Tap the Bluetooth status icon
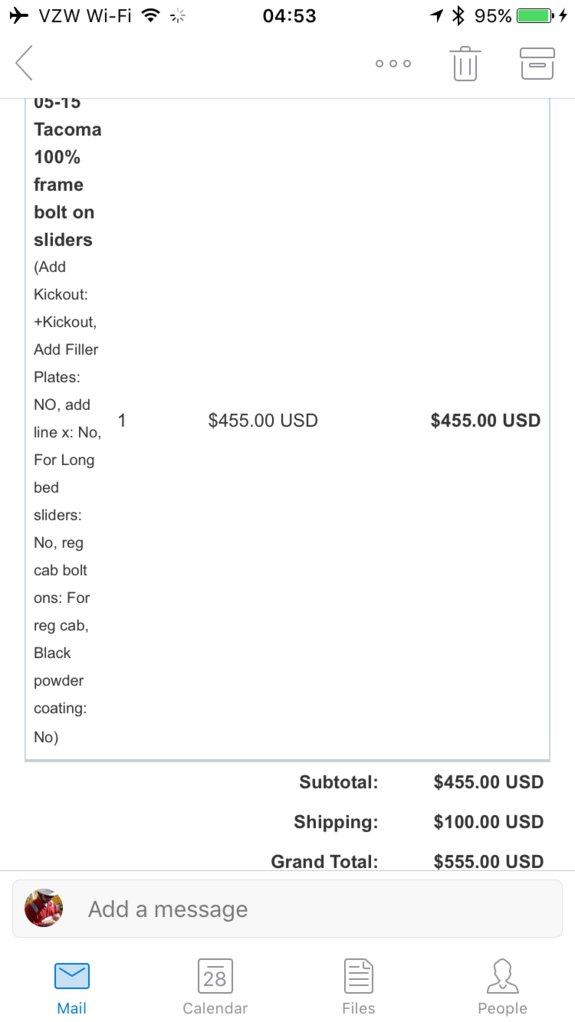This screenshot has height=1022, width=575. [x=459, y=16]
